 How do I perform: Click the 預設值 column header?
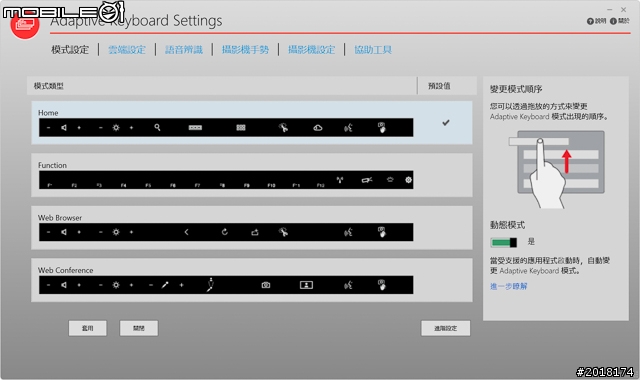pos(439,86)
